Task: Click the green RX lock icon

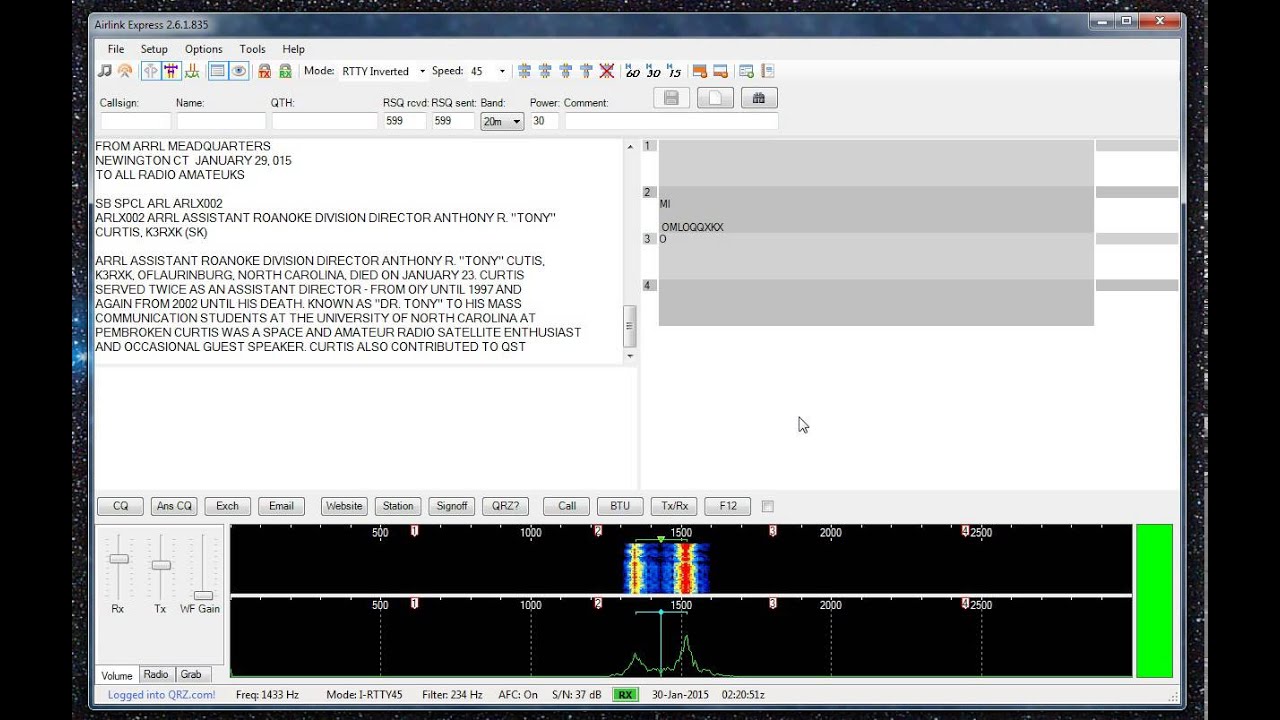Action: point(285,71)
